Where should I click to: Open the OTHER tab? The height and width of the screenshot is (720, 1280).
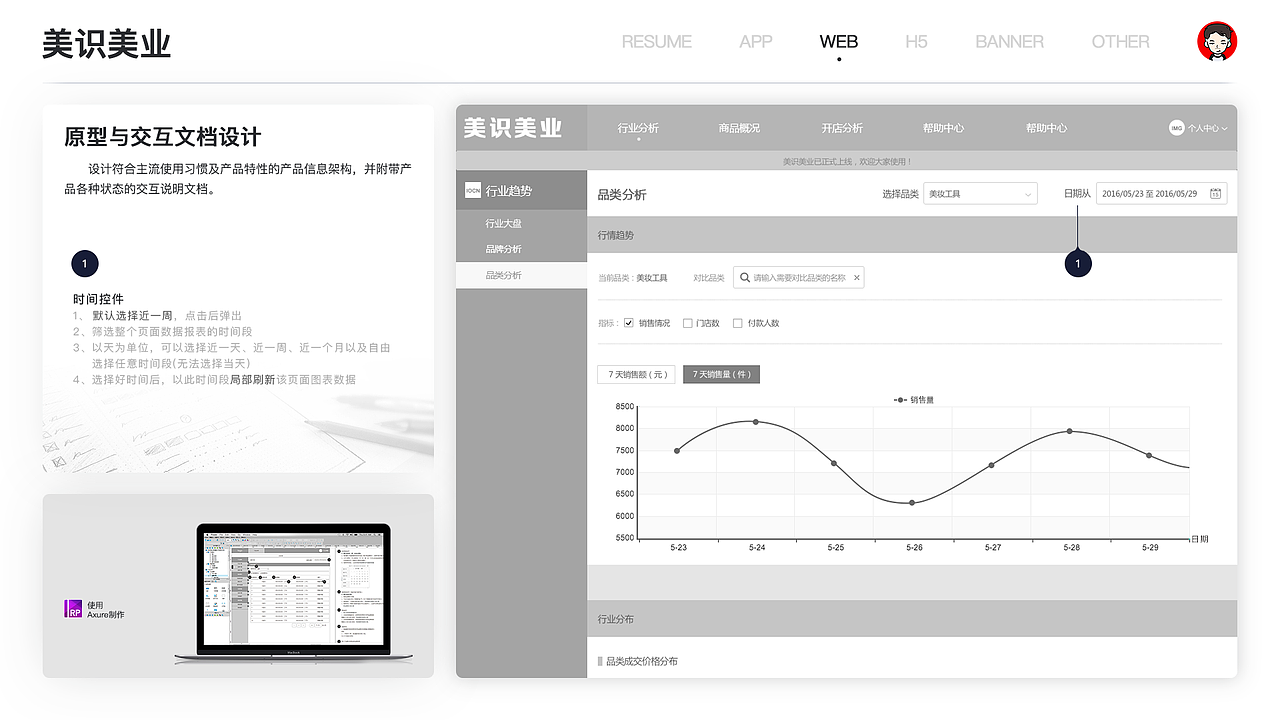coord(1121,42)
